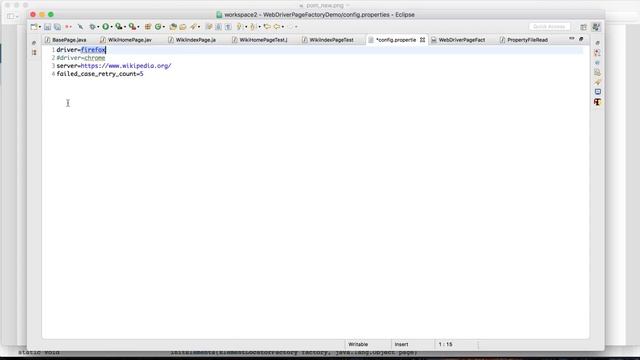Toggle Show Whitespace Characters icon
Viewport: 640px width, 360px height.
tap(228, 27)
